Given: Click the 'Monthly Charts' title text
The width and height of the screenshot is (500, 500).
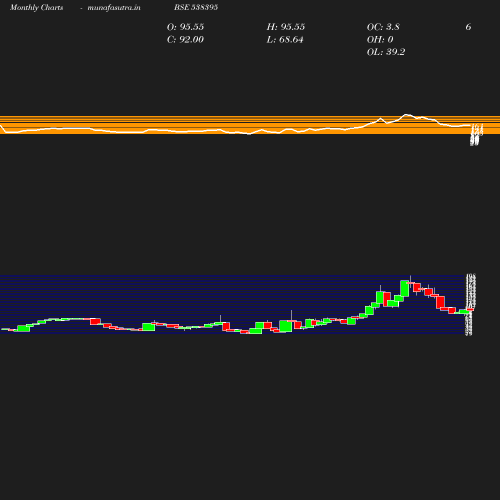Looking at the screenshot, I should point(37,7).
